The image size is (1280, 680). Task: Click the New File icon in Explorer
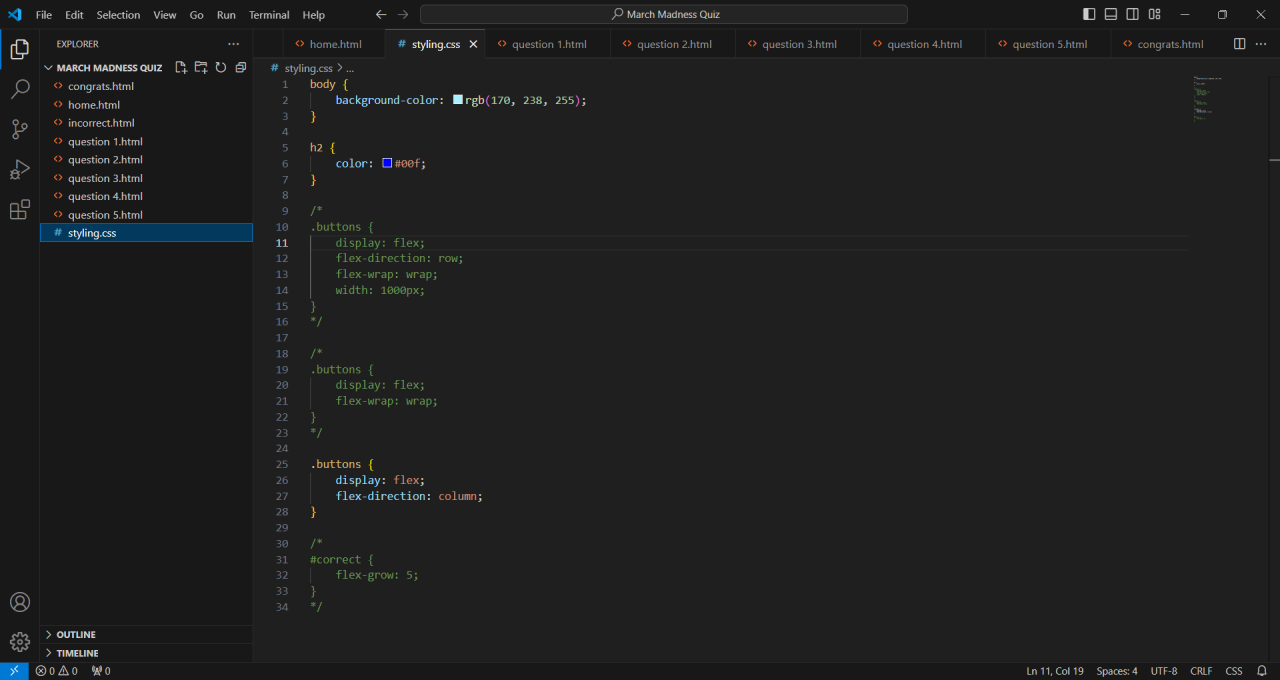[181, 68]
